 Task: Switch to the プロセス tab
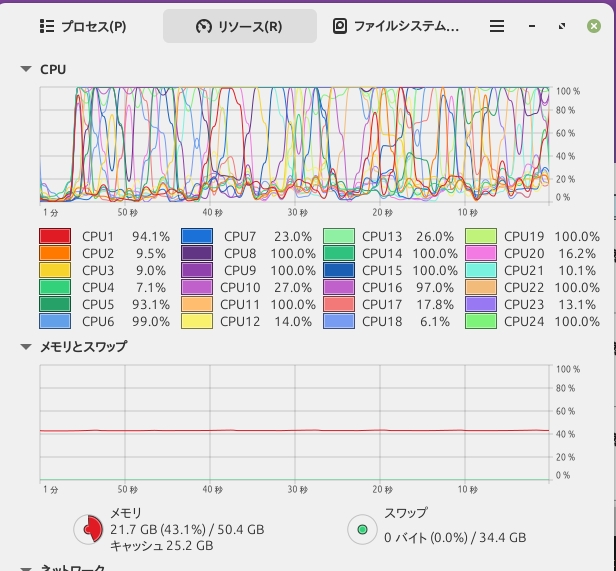[83, 27]
